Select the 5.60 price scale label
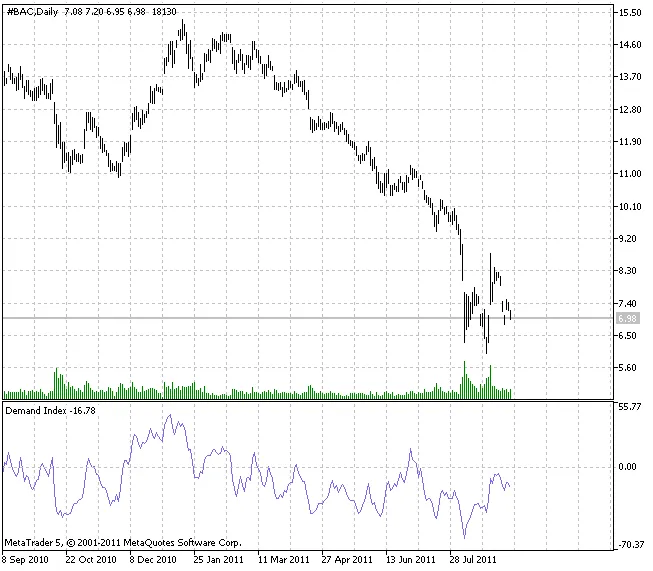The width and height of the screenshot is (653, 571). [x=630, y=368]
